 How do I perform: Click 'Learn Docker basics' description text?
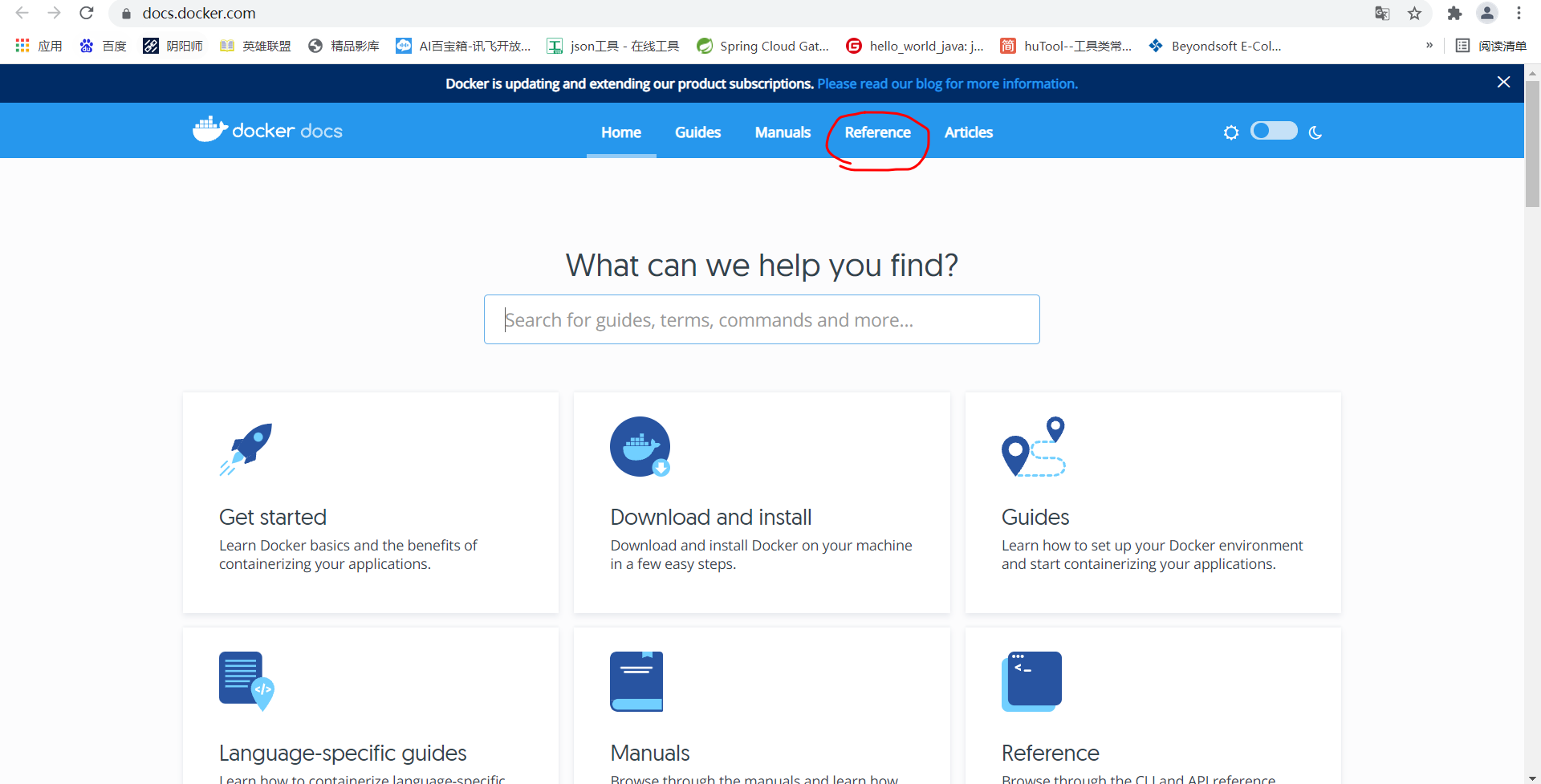pyautogui.click(x=348, y=554)
